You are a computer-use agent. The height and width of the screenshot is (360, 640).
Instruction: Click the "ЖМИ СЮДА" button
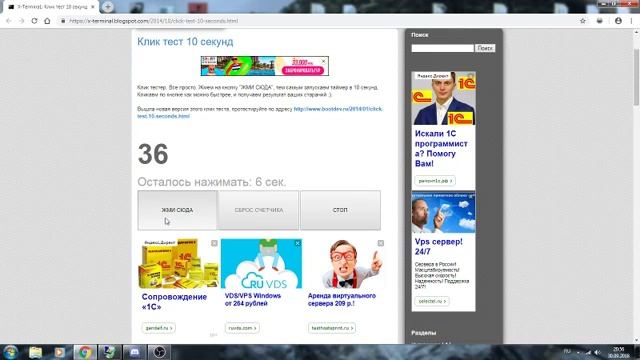pyautogui.click(x=177, y=210)
